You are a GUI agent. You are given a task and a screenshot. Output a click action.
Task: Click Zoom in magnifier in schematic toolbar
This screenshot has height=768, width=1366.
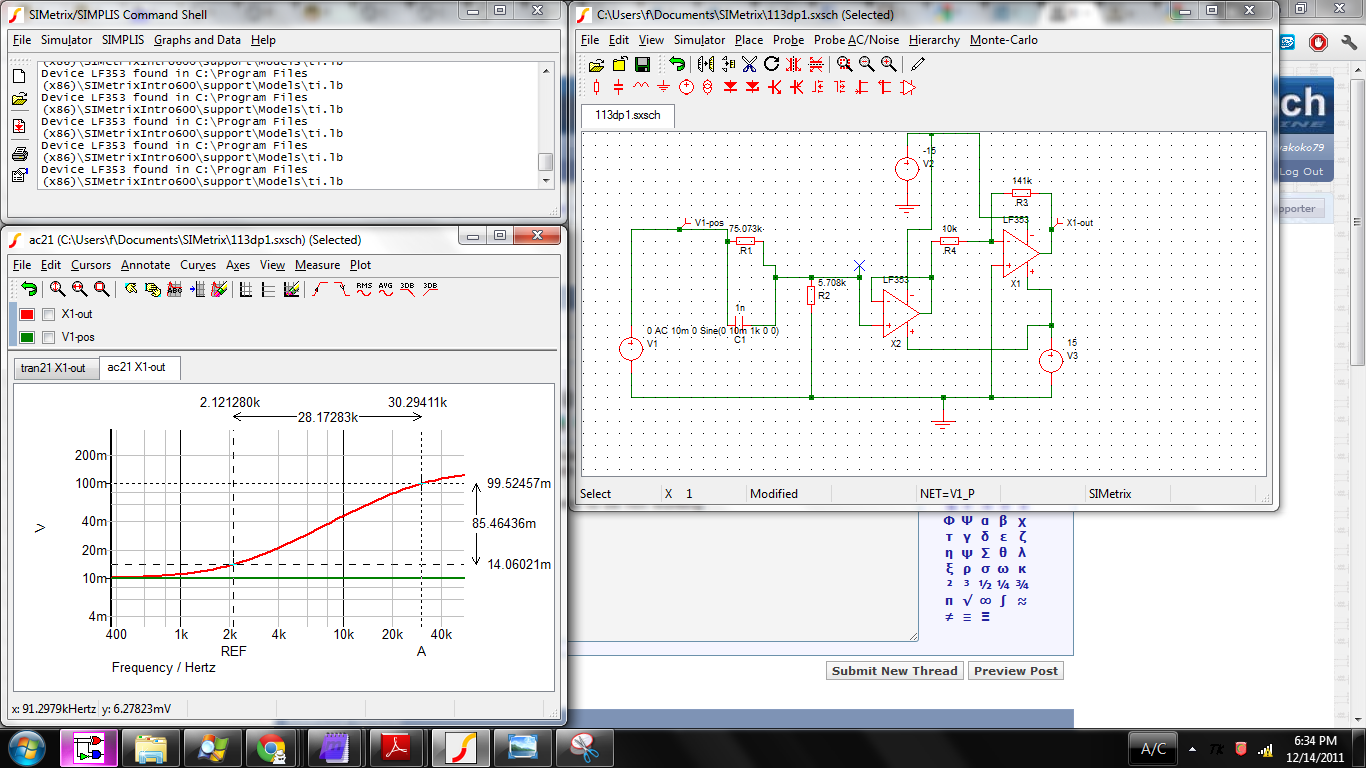[x=888, y=64]
